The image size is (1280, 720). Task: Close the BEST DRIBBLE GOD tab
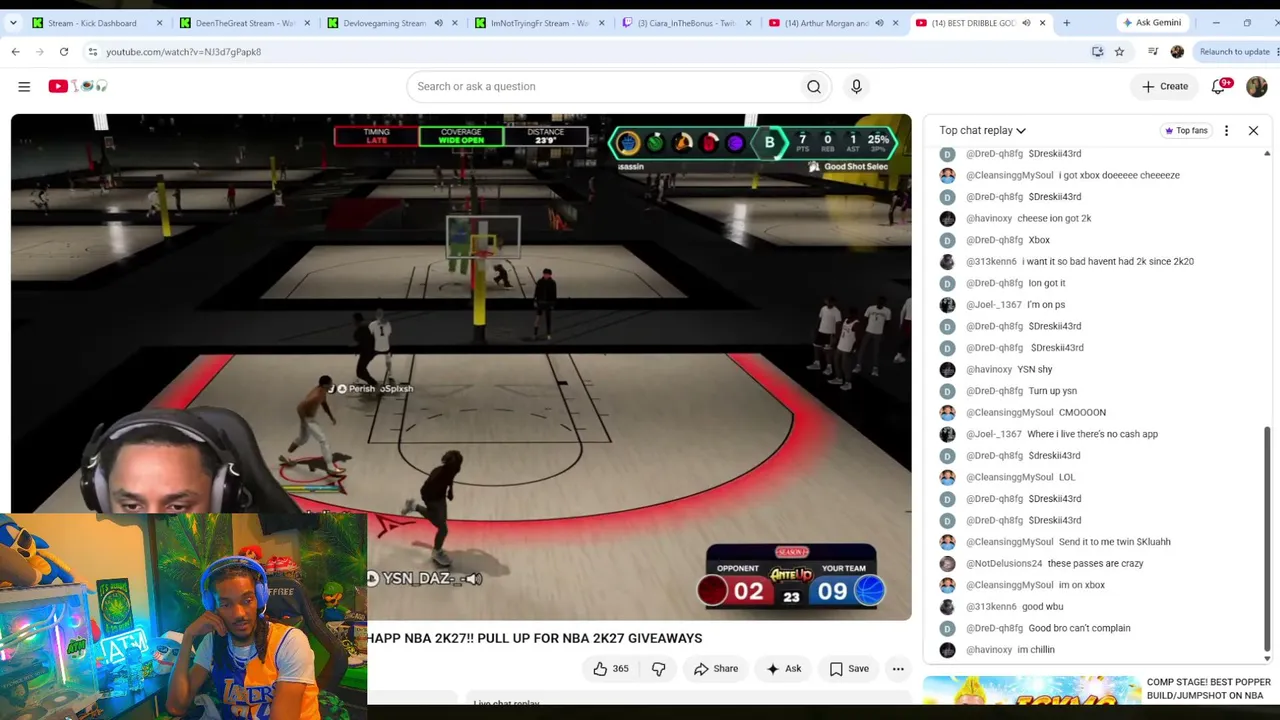1042,23
